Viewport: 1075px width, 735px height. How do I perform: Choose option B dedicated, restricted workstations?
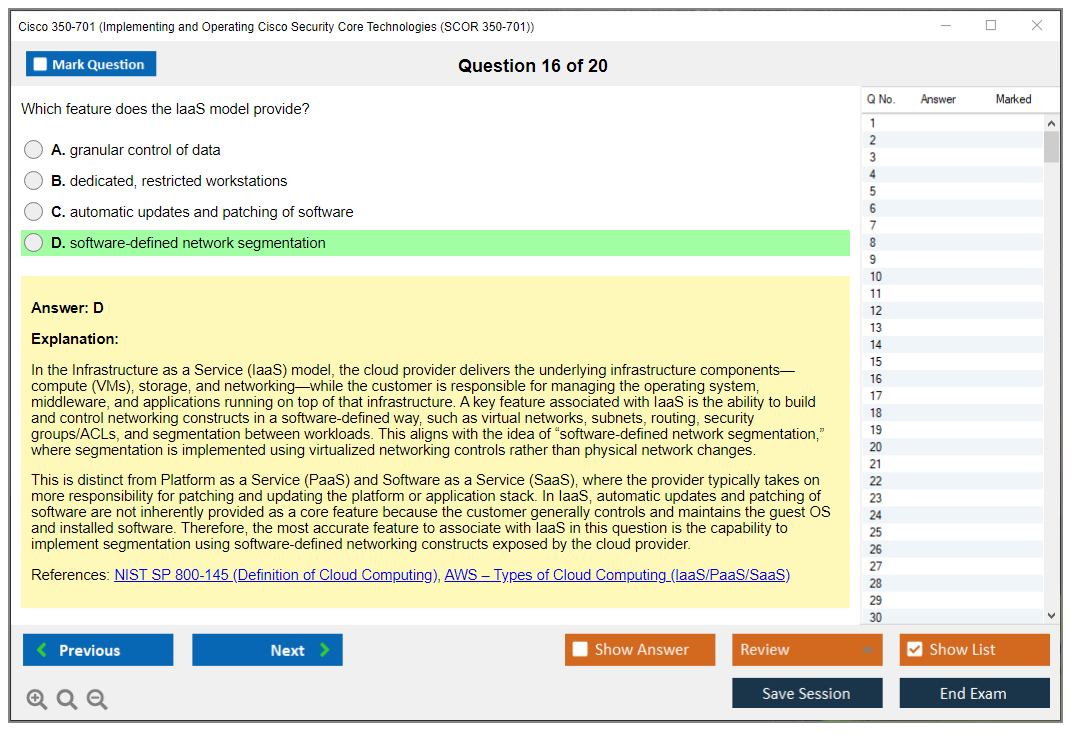[34, 181]
